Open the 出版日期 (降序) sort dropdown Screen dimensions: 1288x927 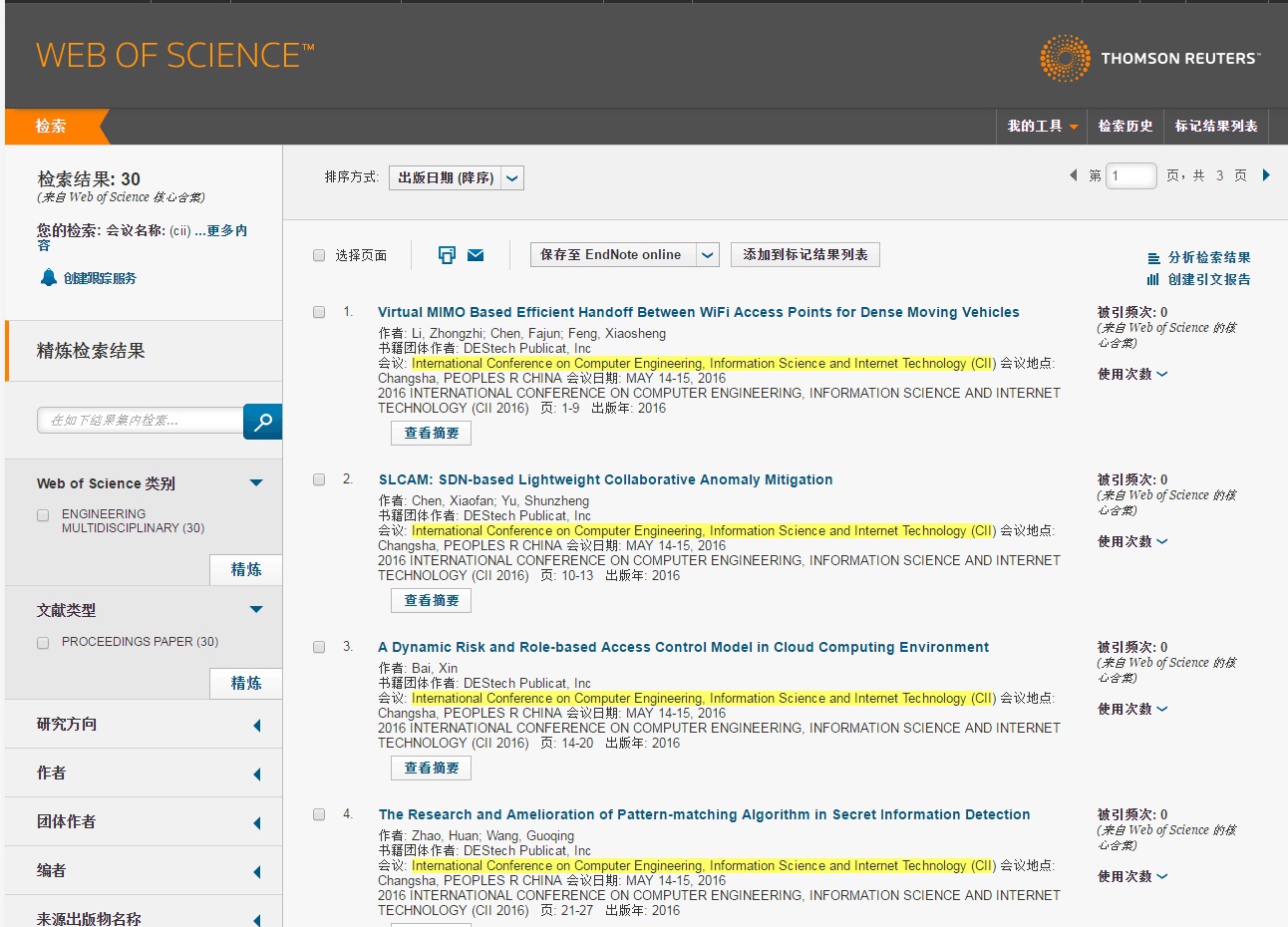click(x=457, y=177)
